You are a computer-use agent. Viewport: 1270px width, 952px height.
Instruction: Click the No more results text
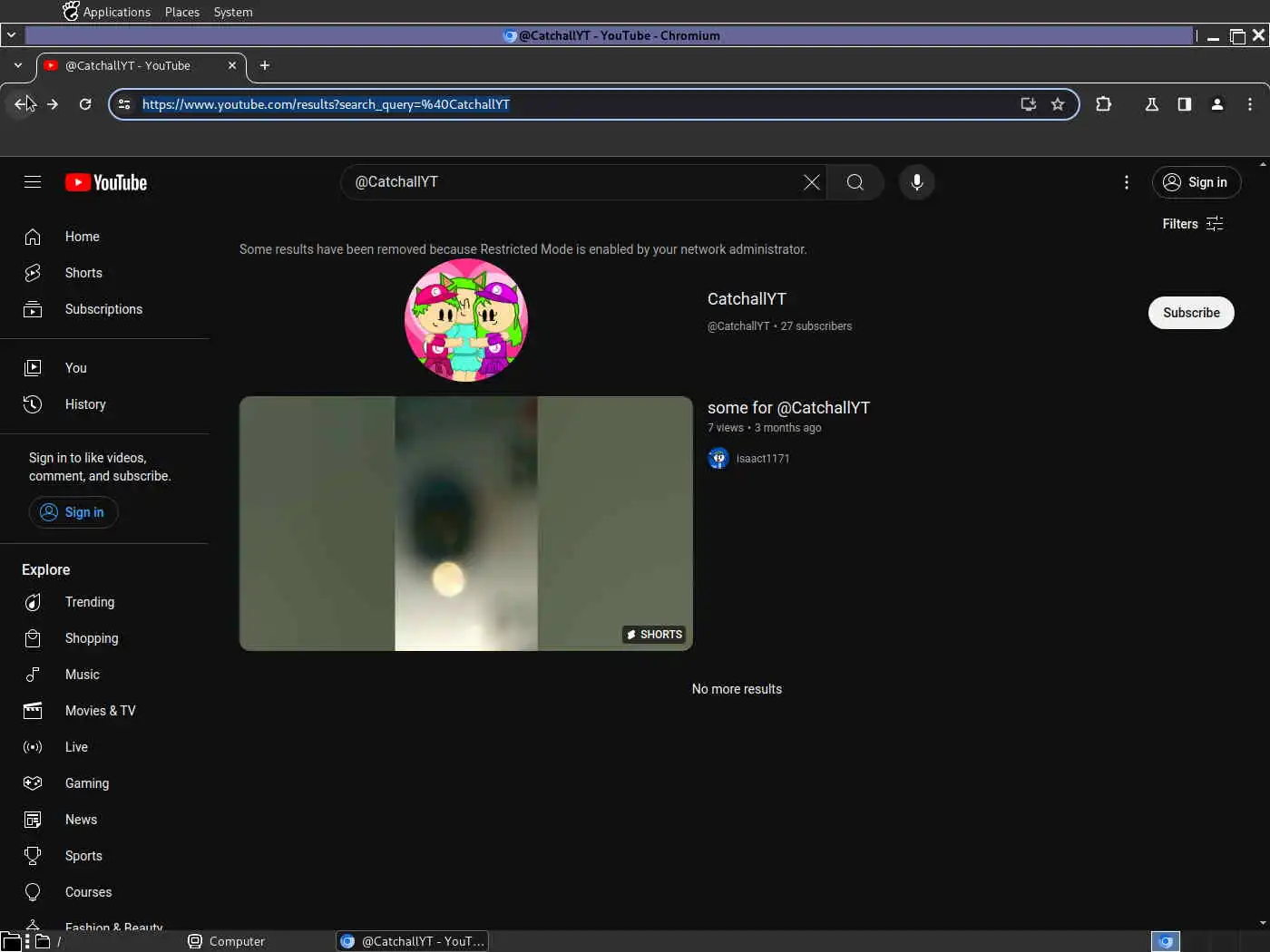click(737, 689)
